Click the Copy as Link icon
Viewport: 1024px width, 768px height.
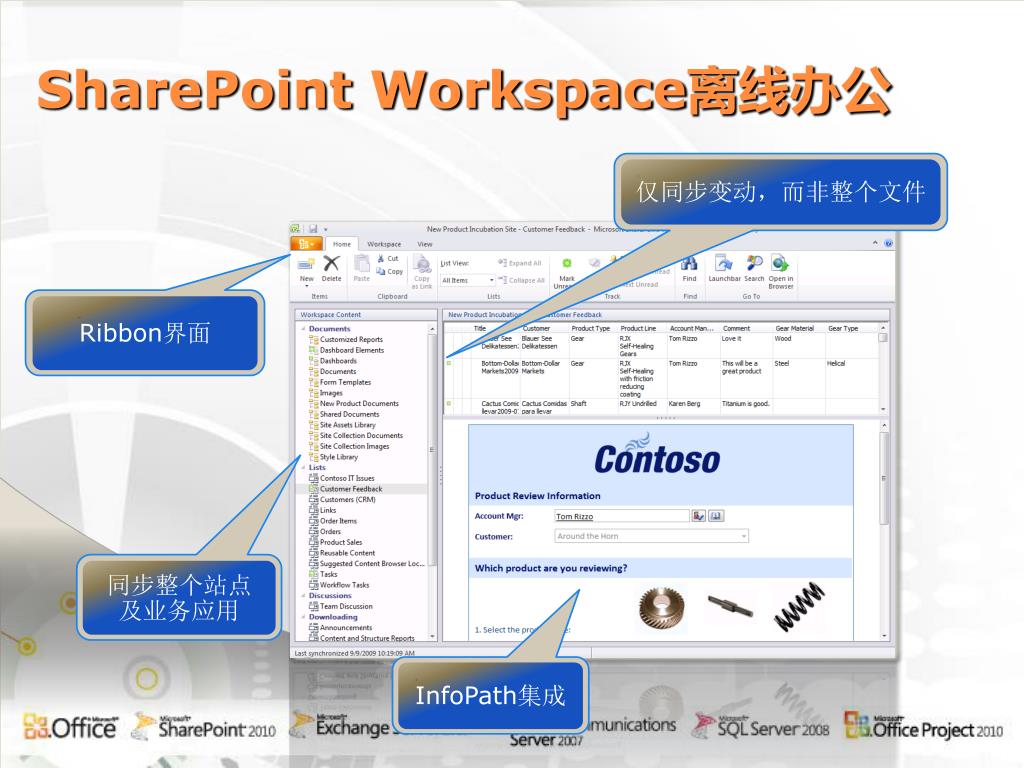[x=423, y=264]
